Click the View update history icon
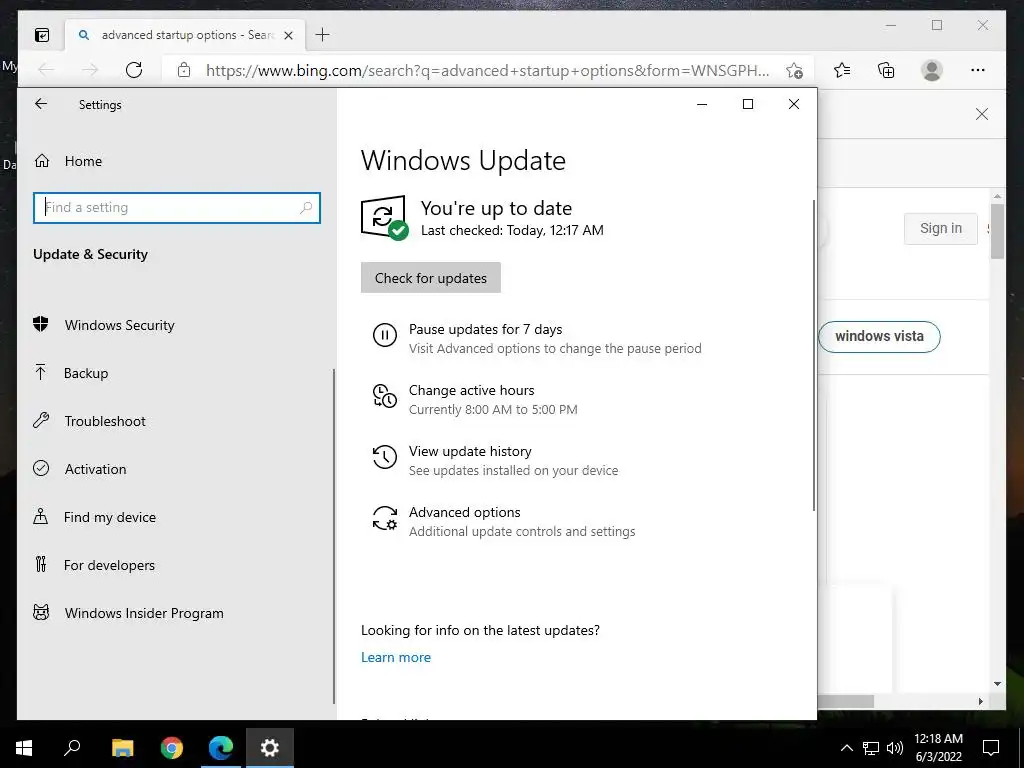This screenshot has height=768, width=1024. point(385,457)
